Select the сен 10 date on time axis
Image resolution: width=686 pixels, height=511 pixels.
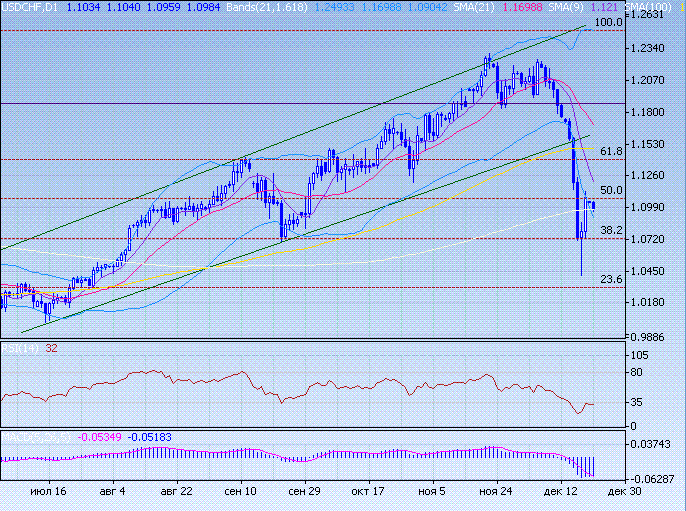point(240,493)
